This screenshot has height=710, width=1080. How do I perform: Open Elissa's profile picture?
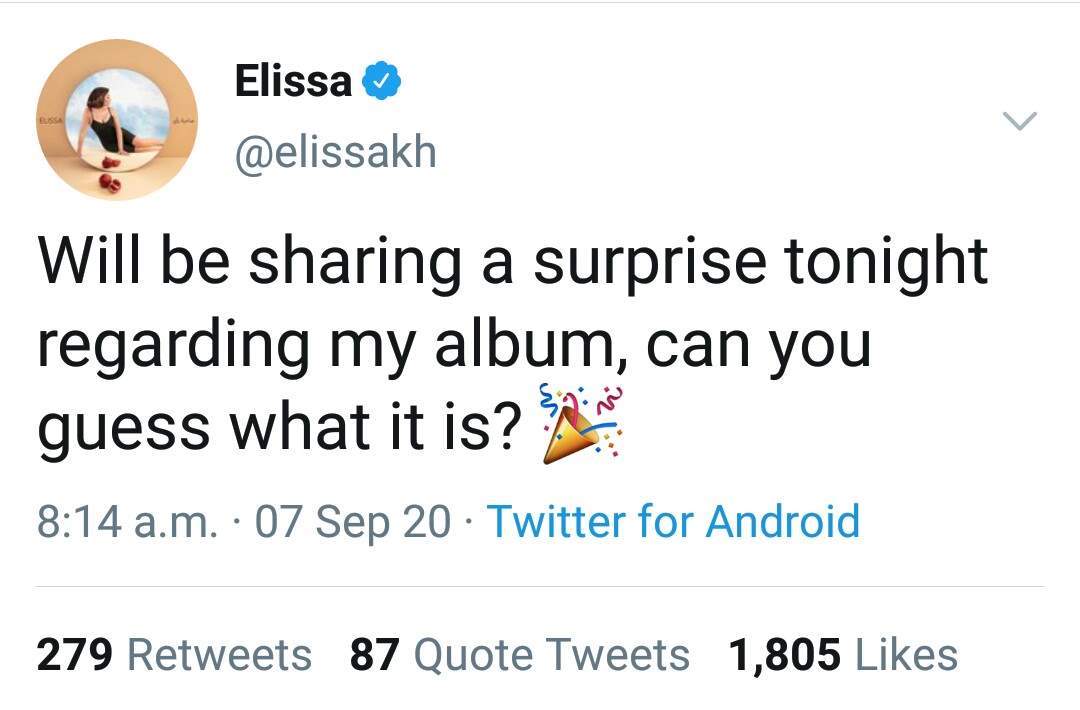117,120
